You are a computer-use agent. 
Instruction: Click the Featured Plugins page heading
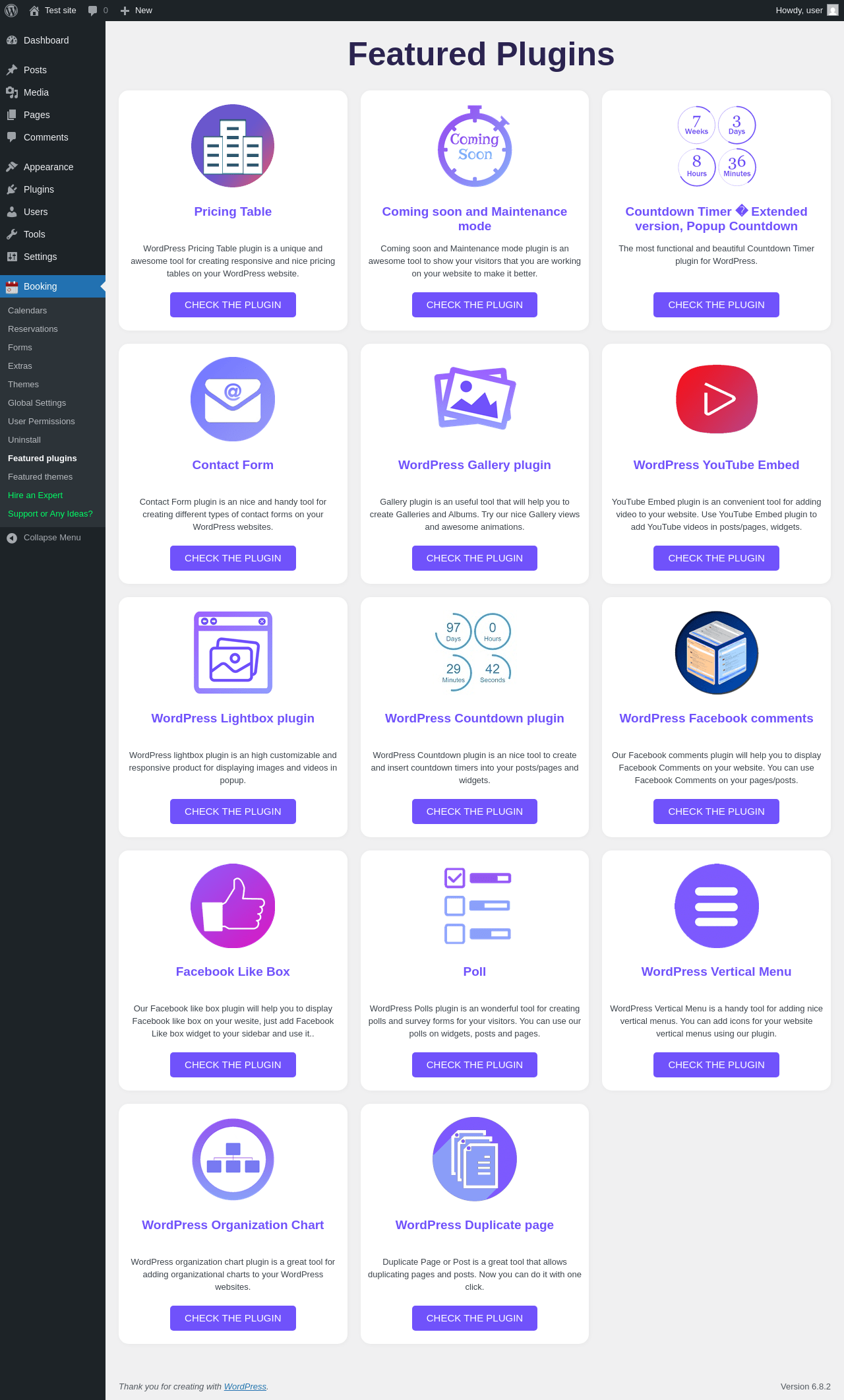pos(481,54)
